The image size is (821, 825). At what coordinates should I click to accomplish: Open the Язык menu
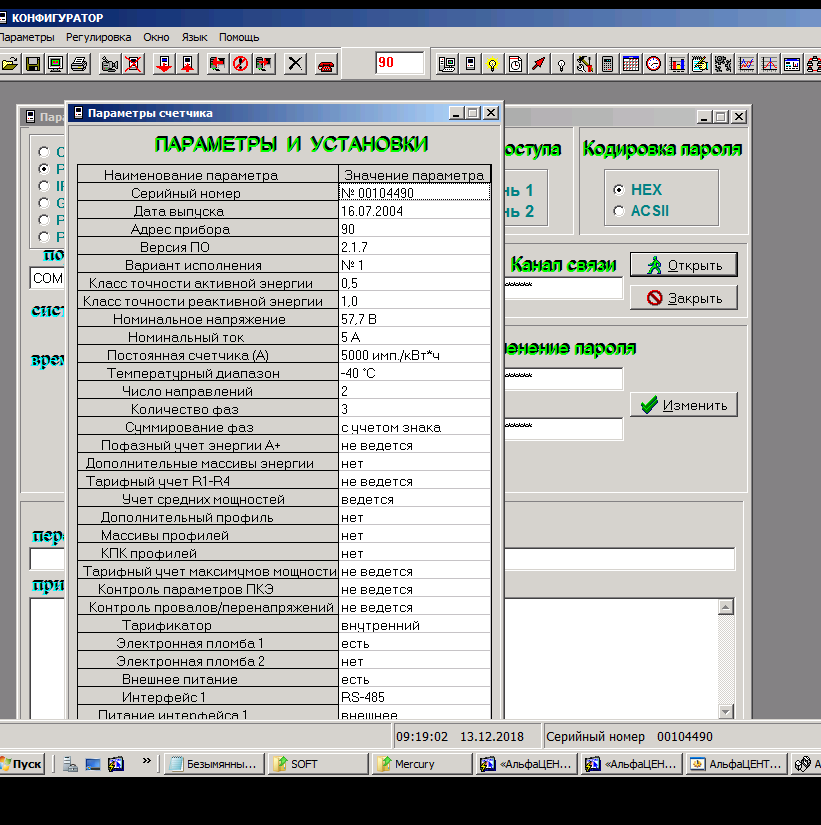(x=194, y=37)
